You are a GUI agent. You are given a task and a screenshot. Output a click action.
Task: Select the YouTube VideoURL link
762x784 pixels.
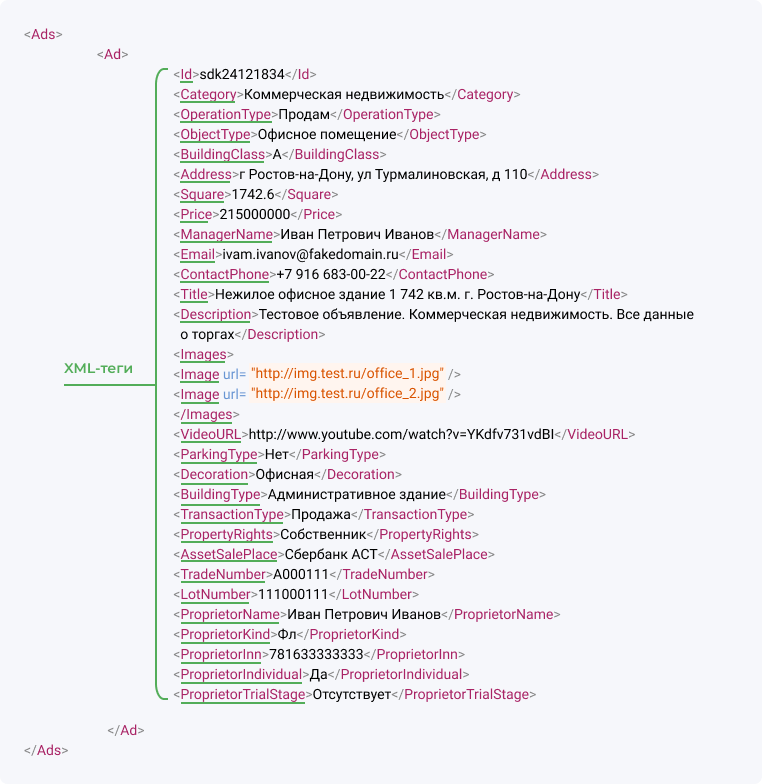401,434
